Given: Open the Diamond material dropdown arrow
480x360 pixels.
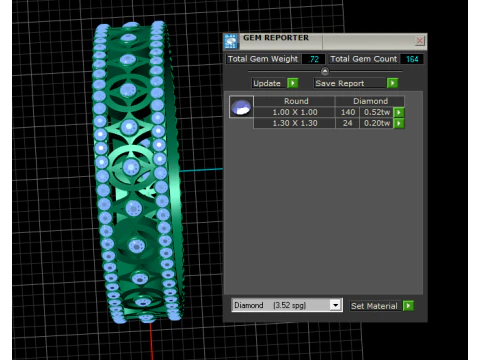Looking at the screenshot, I should click(335, 305).
